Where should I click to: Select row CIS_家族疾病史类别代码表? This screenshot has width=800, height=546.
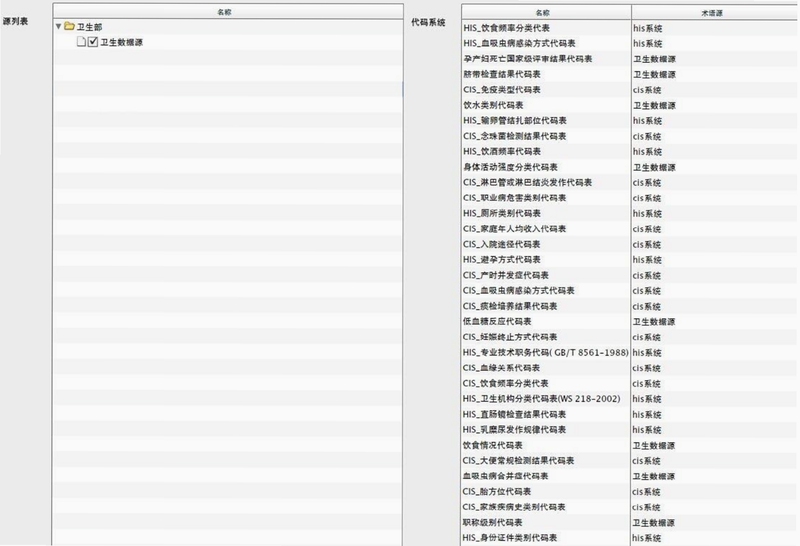(x=630, y=507)
